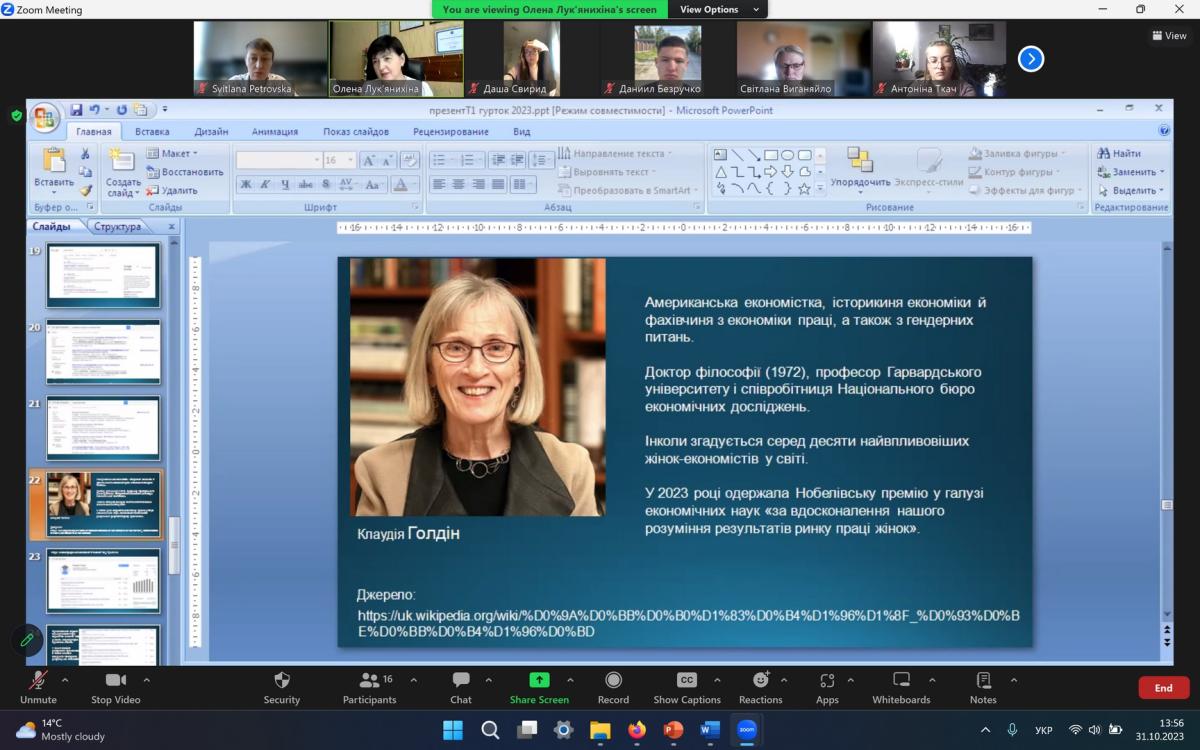Screen dimensions: 1200x750
Task: Toggle Stop Video camera button
Action: pos(116,681)
